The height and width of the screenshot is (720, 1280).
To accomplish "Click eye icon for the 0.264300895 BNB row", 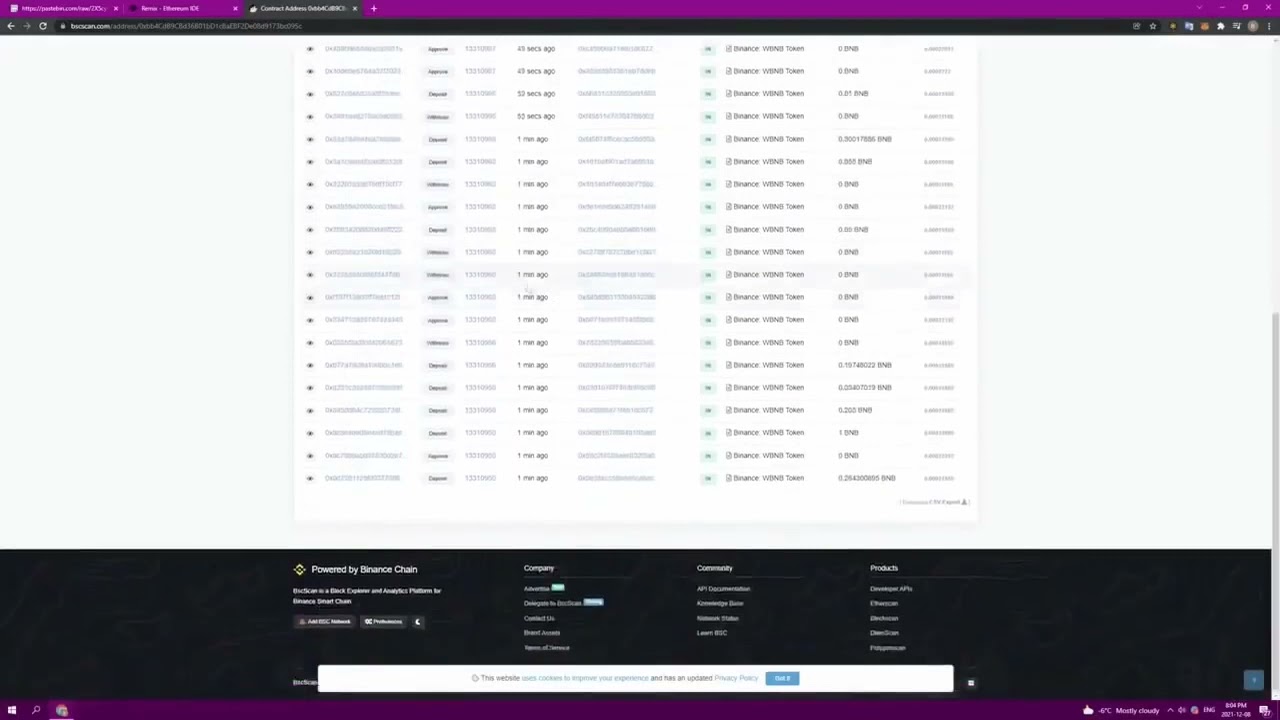I will coord(310,478).
